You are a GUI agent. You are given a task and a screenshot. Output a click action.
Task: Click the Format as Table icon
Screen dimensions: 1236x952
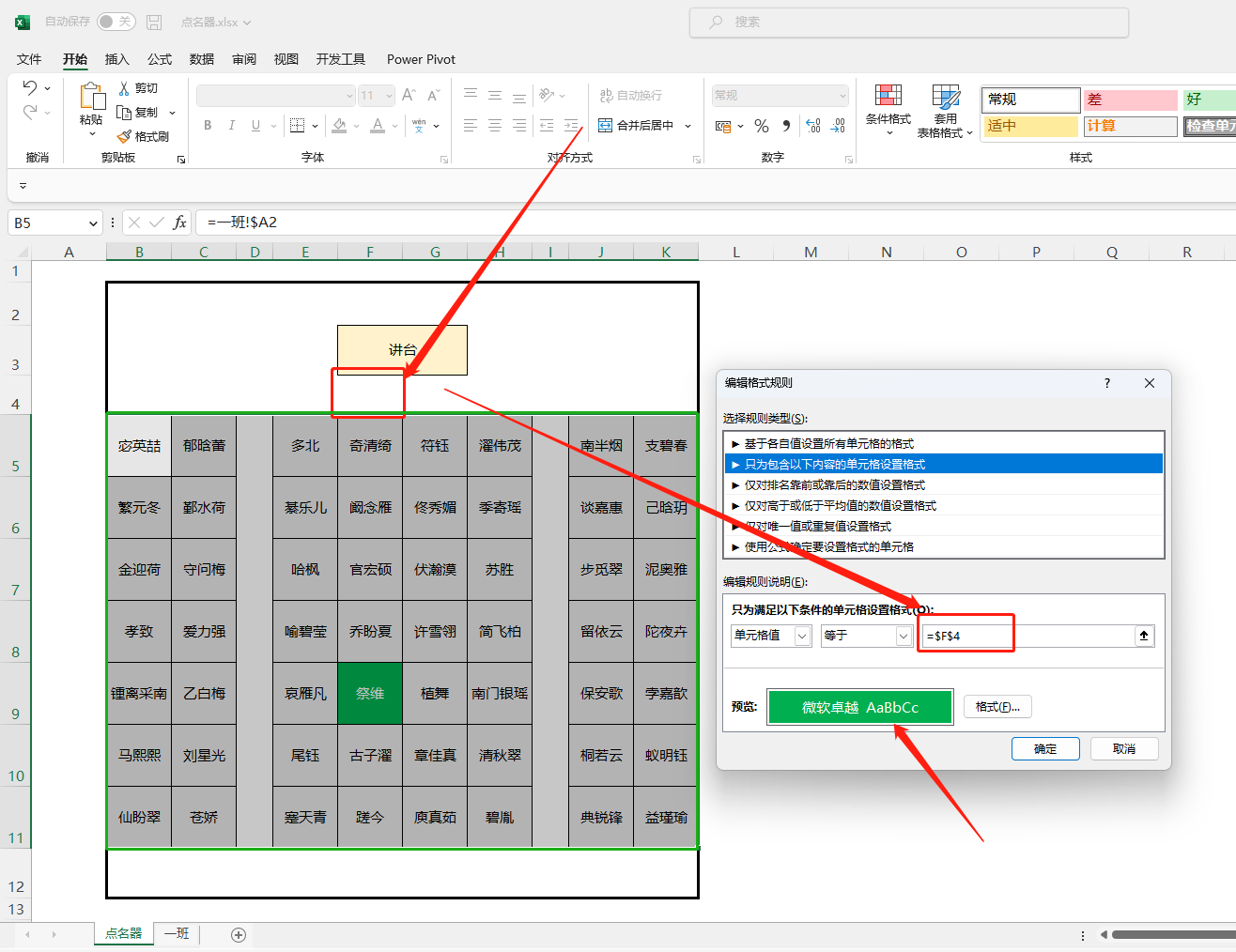(945, 96)
